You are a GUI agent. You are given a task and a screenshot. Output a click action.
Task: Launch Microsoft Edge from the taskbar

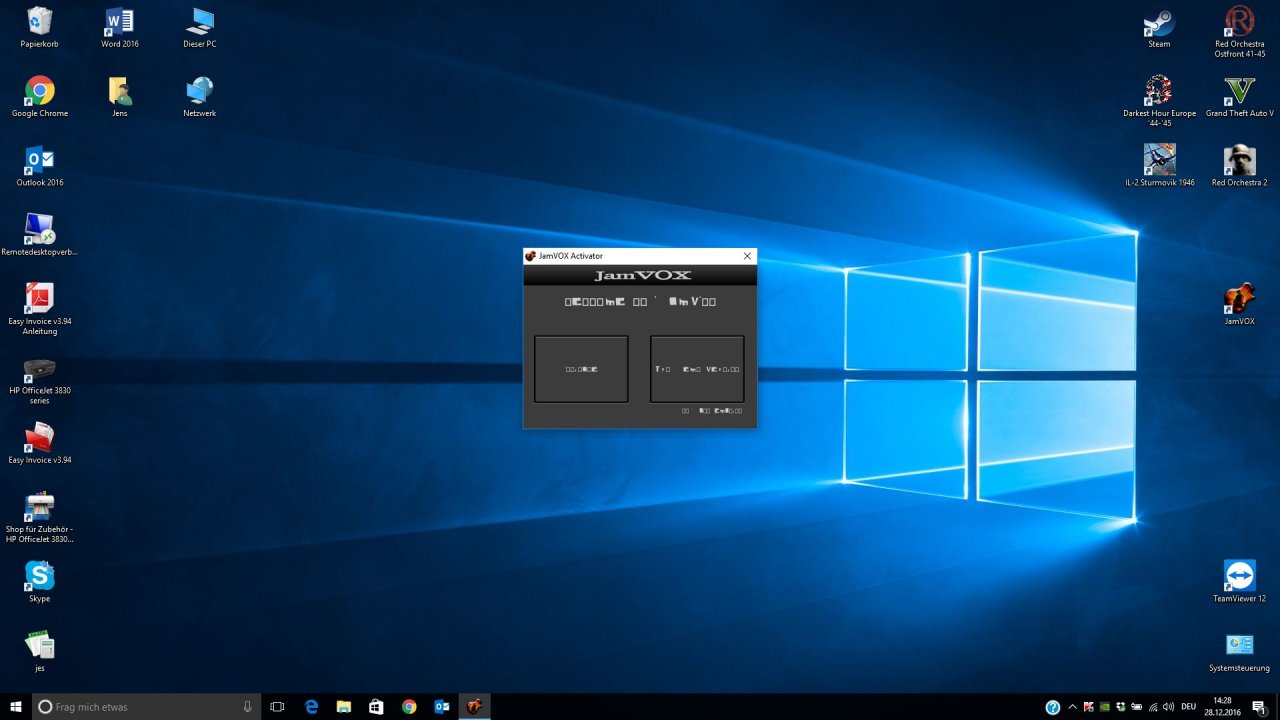click(x=311, y=706)
